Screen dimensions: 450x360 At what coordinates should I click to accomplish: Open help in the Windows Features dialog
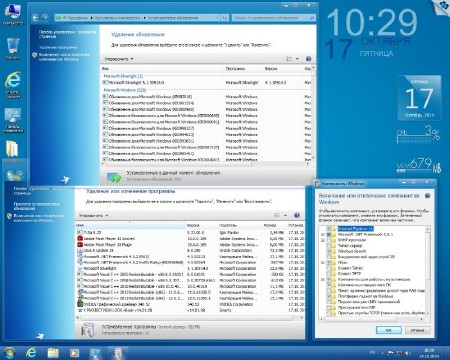click(428, 196)
